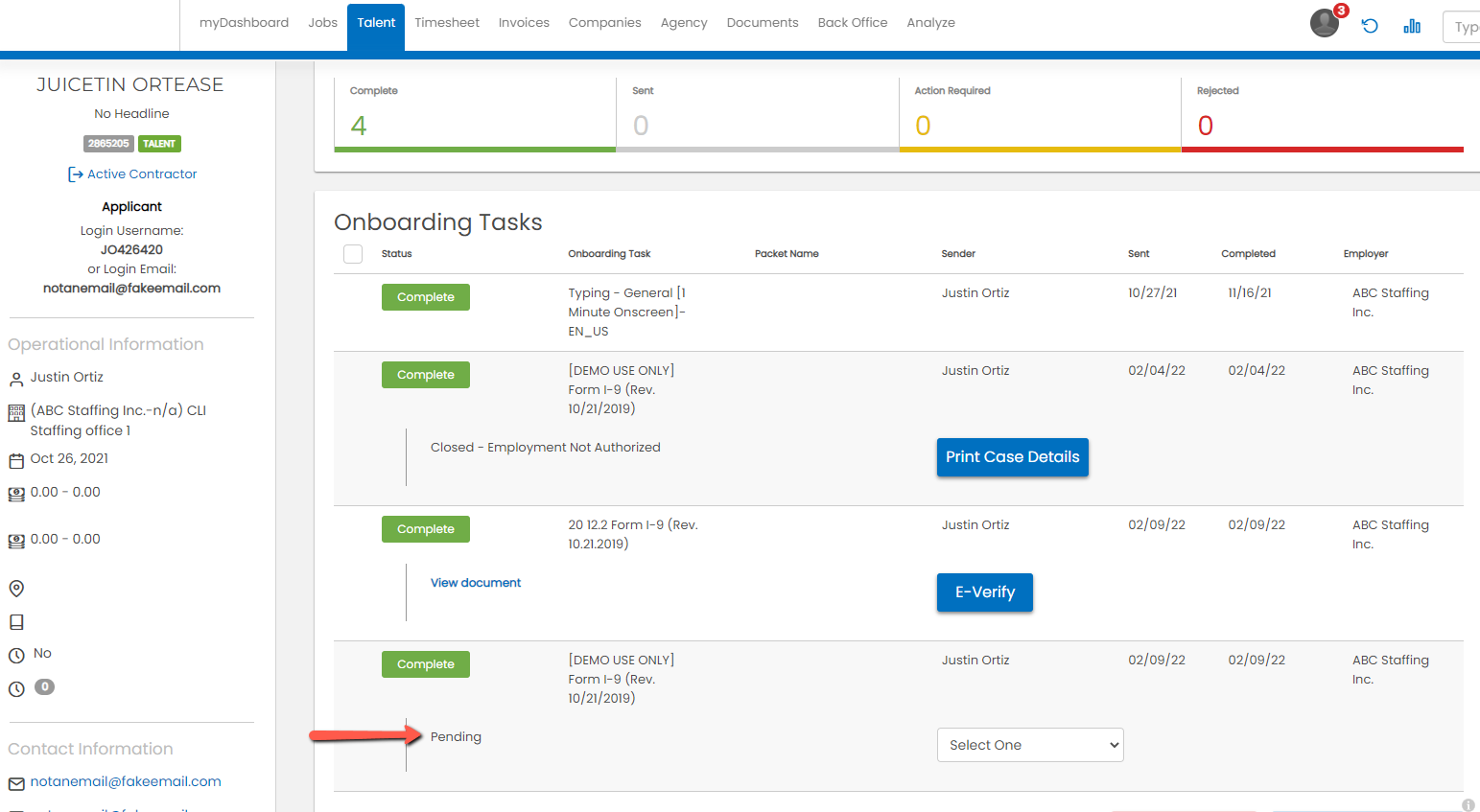
Task: Click the refresh history icon
Action: (x=1370, y=26)
